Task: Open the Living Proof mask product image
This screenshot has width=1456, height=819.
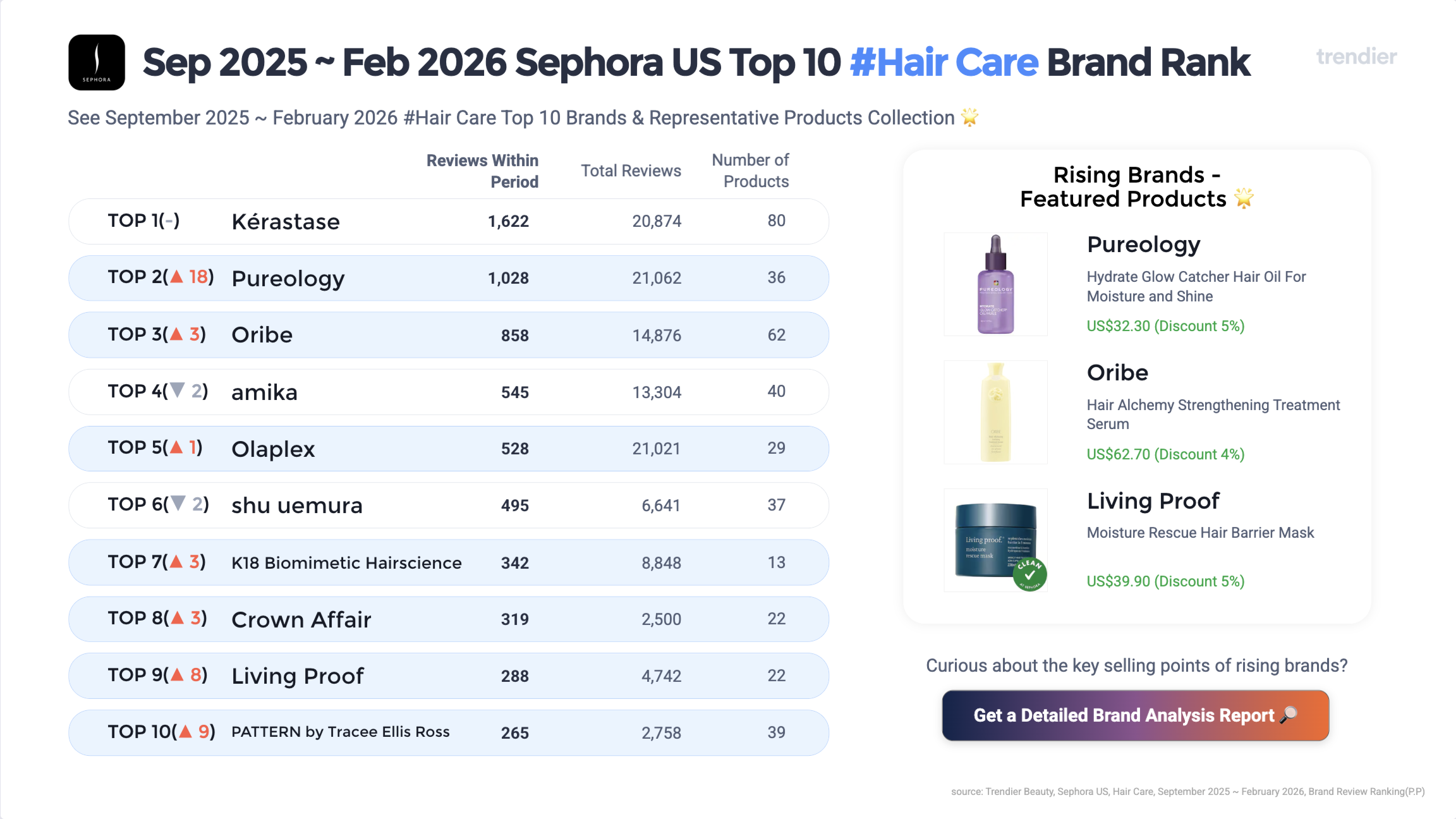Action: tap(995, 540)
